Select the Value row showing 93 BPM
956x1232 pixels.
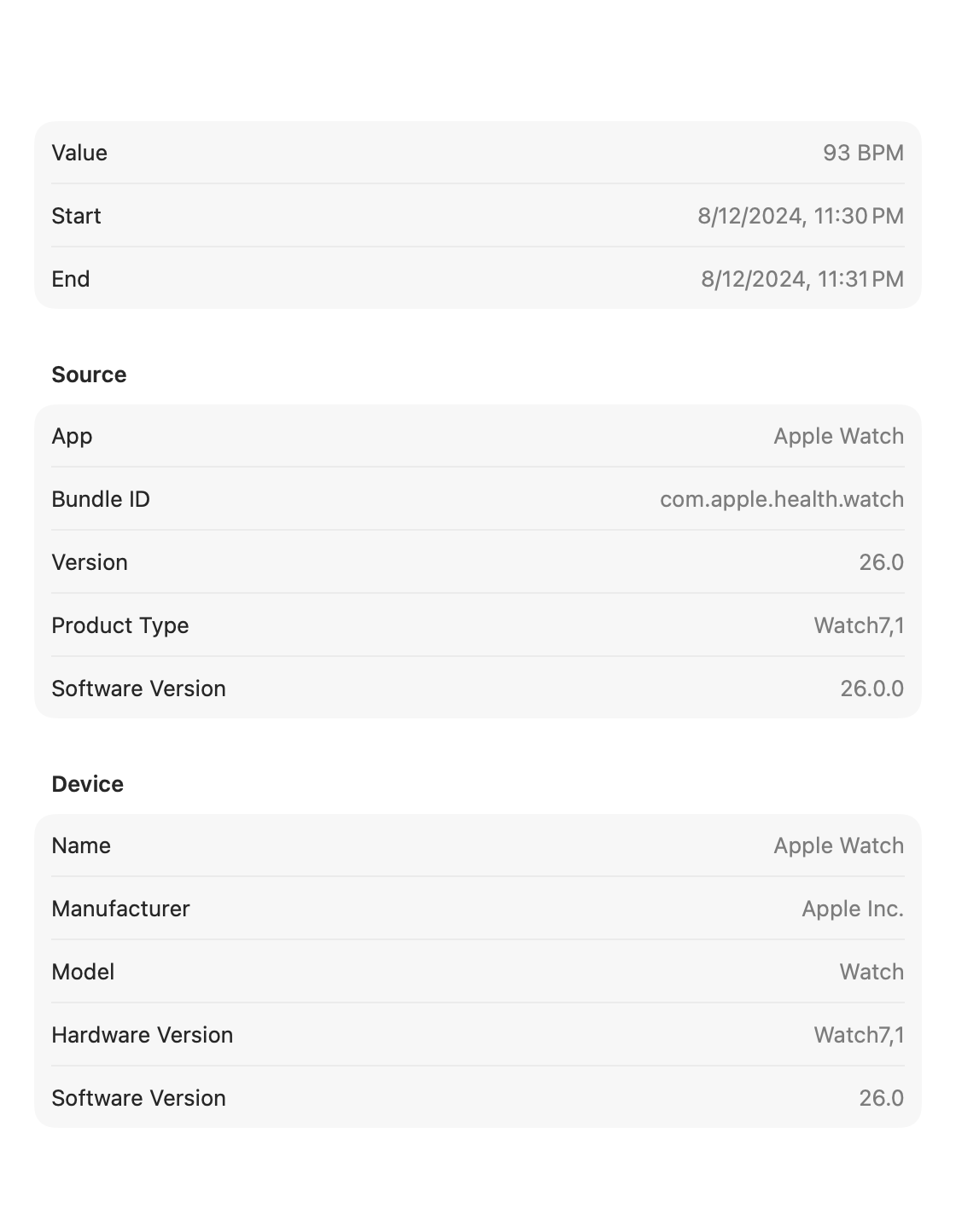(478, 153)
